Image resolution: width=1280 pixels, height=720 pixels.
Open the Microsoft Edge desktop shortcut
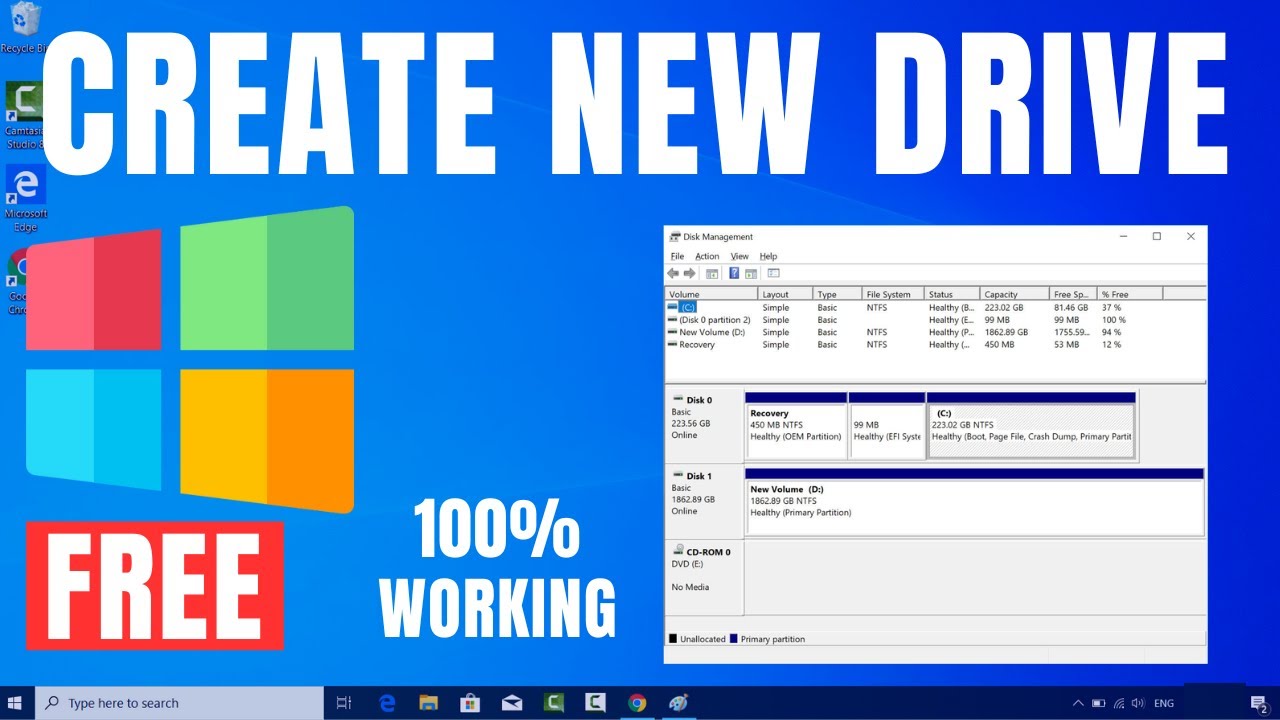(x=25, y=197)
